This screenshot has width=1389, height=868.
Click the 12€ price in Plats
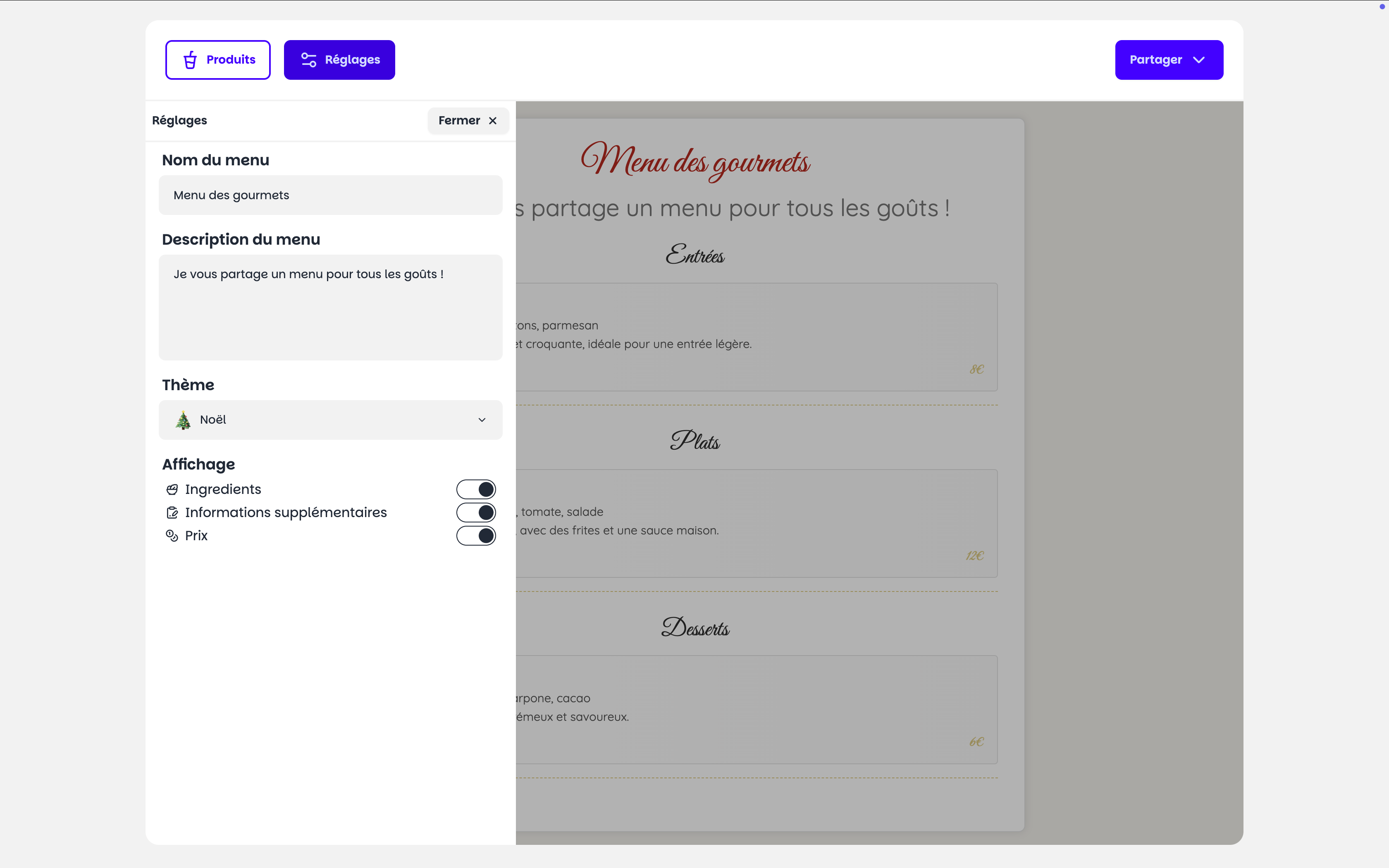tap(975, 555)
